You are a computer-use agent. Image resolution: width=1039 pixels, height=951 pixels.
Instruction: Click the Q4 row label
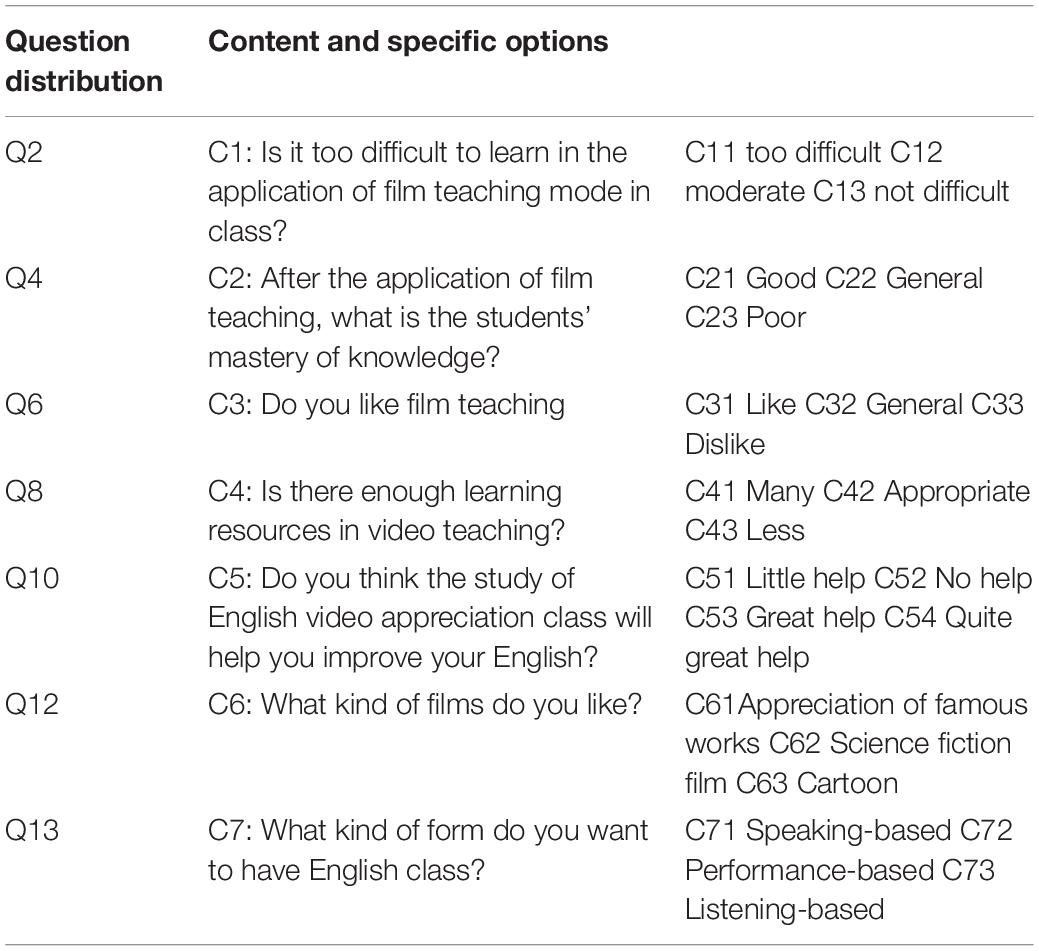tap(23, 279)
